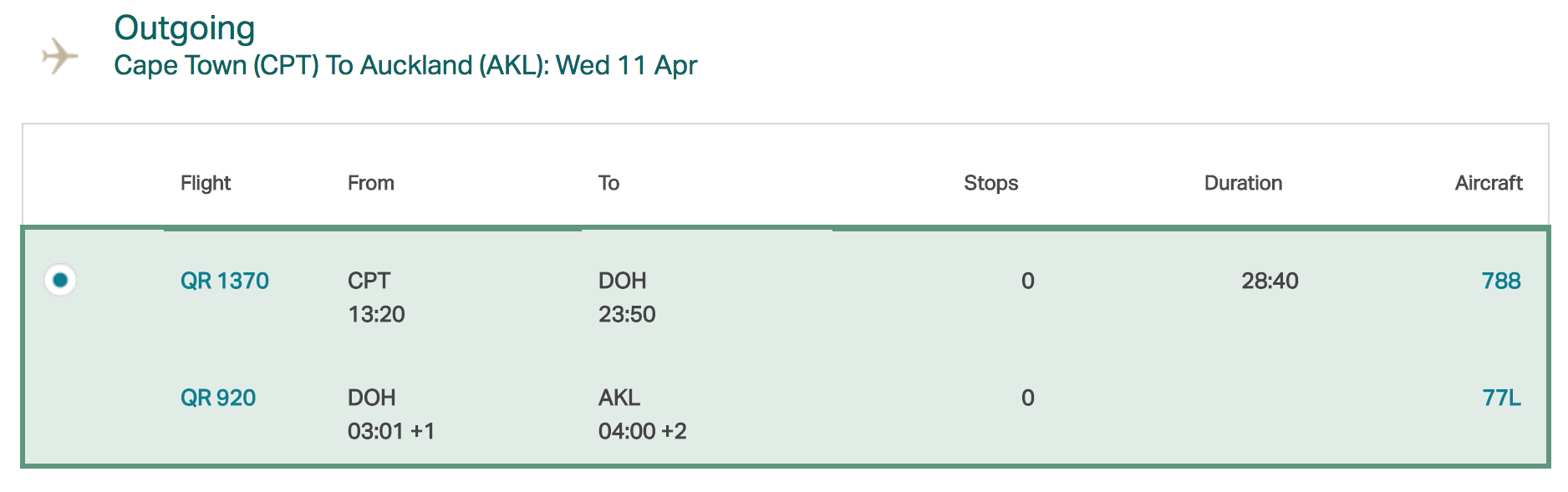This screenshot has width=1568, height=492.
Task: Click the 77L aircraft type link
Action: [1501, 398]
